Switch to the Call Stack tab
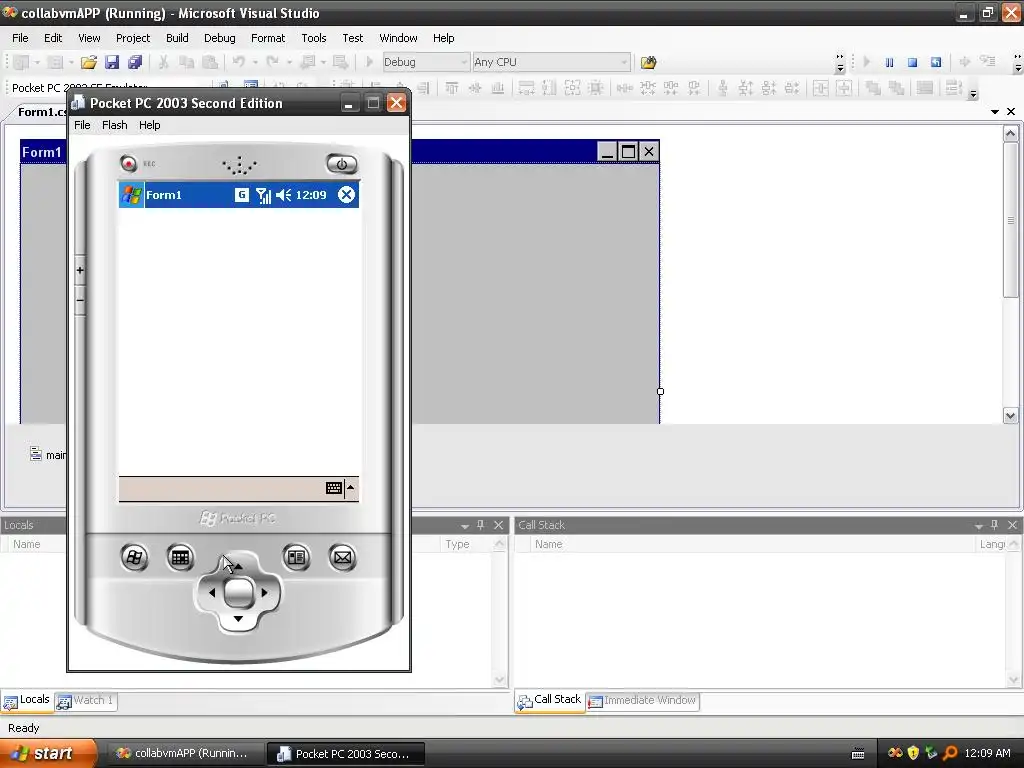Screen dimensions: 1024x768 549,700
